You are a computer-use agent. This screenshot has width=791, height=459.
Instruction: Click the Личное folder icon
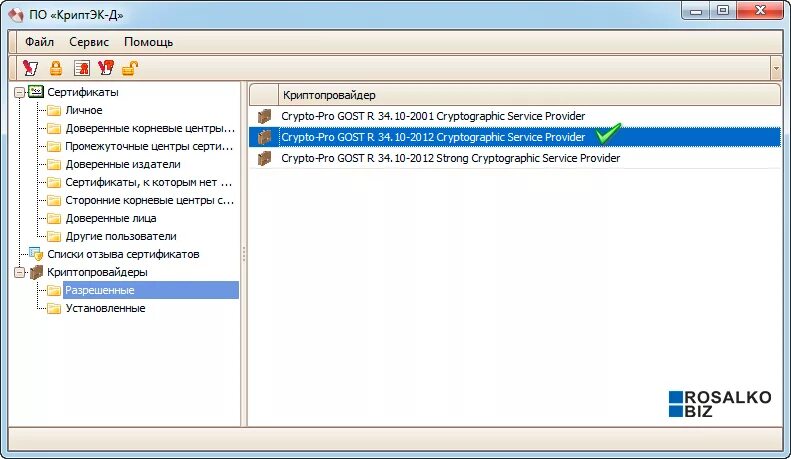click(54, 110)
